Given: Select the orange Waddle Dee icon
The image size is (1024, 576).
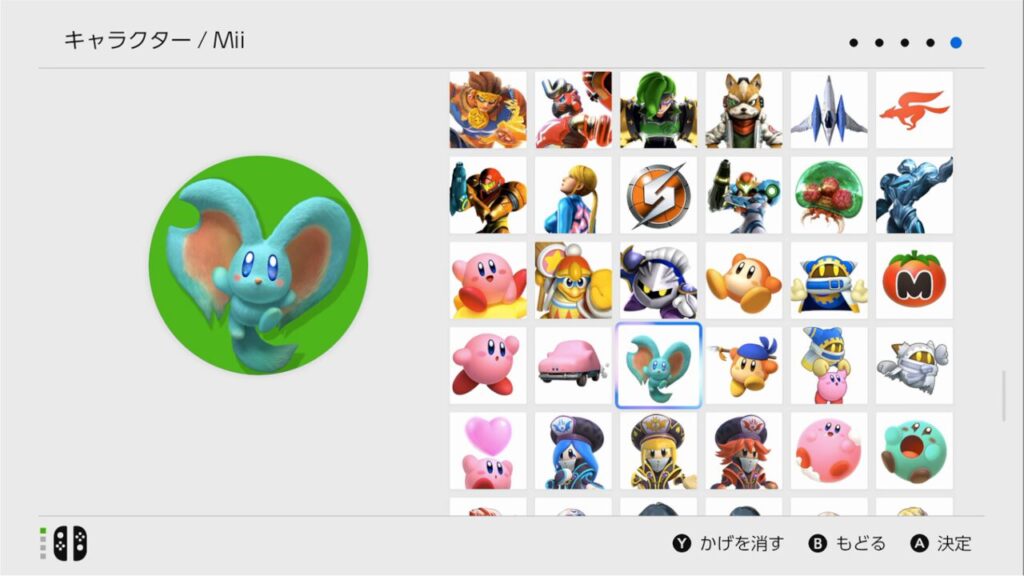Looking at the screenshot, I should pyautogui.click(x=743, y=280).
